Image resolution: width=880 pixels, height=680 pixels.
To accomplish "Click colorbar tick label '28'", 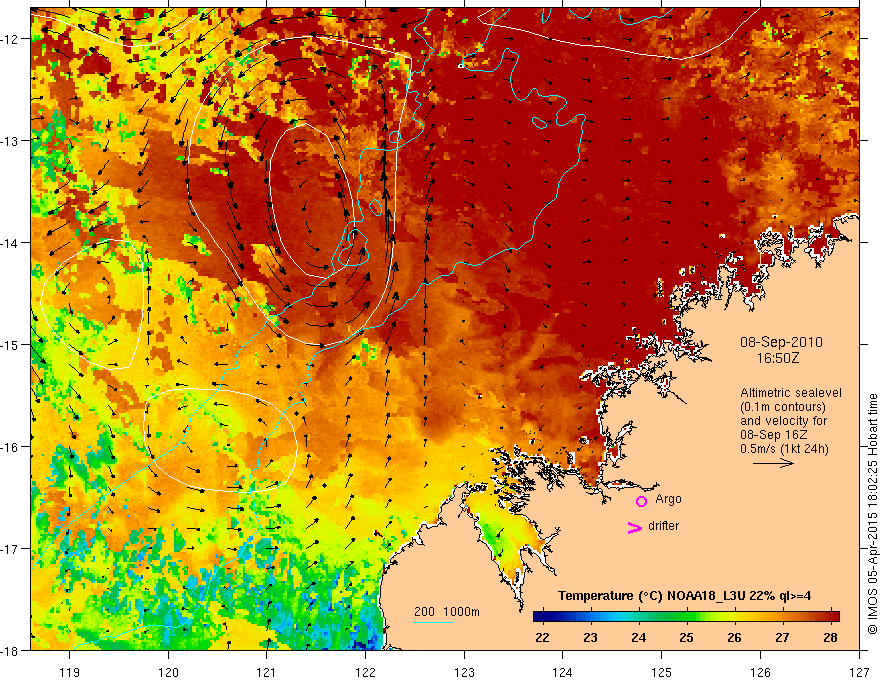I will point(831,638).
